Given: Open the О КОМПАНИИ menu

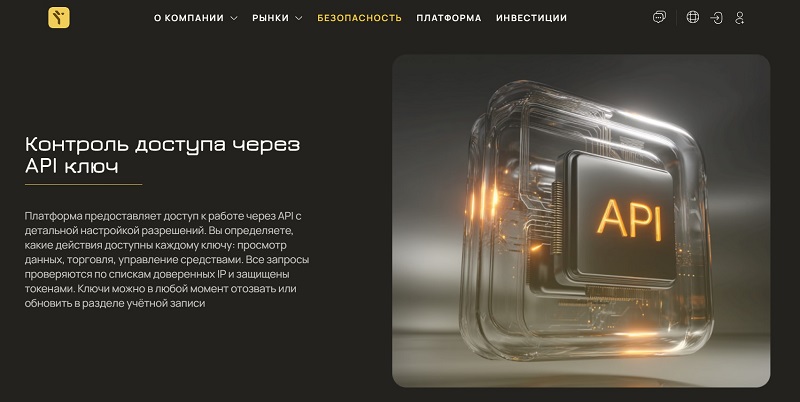Looking at the screenshot, I should pyautogui.click(x=189, y=18).
